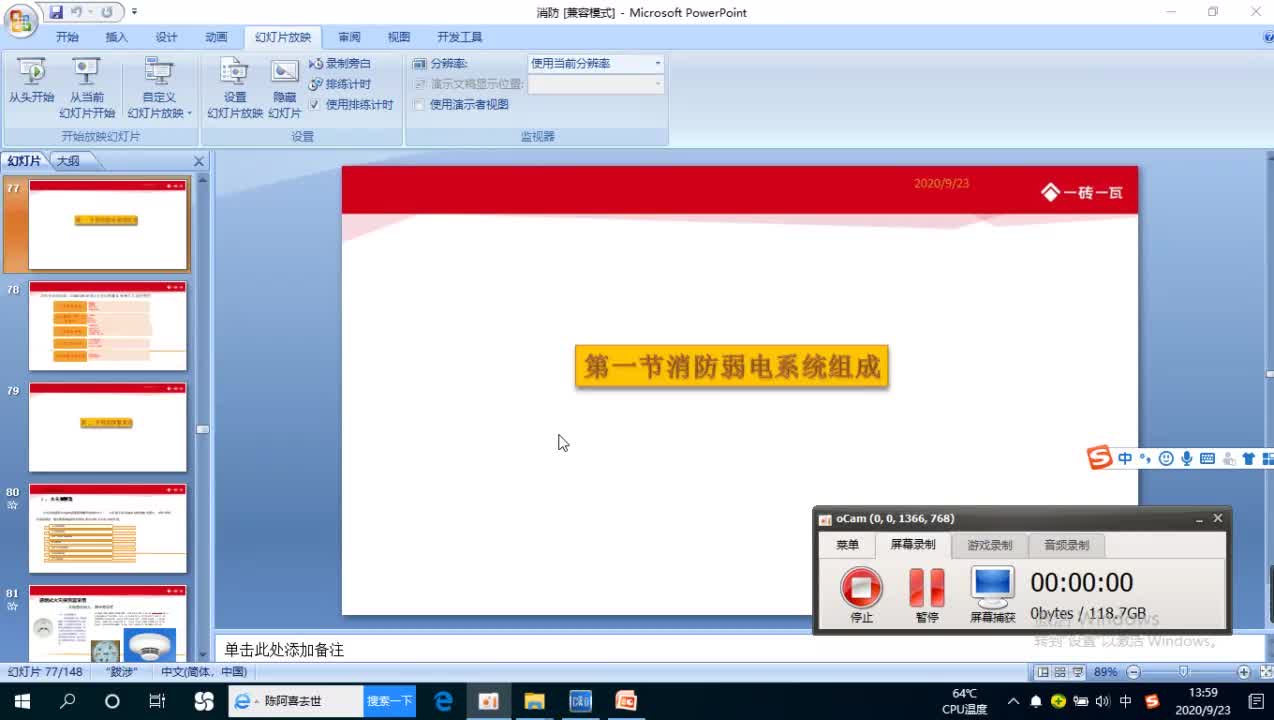This screenshot has width=1274, height=720.
Task: Open quick-access toolbar customize arrow
Action: pos(135,13)
